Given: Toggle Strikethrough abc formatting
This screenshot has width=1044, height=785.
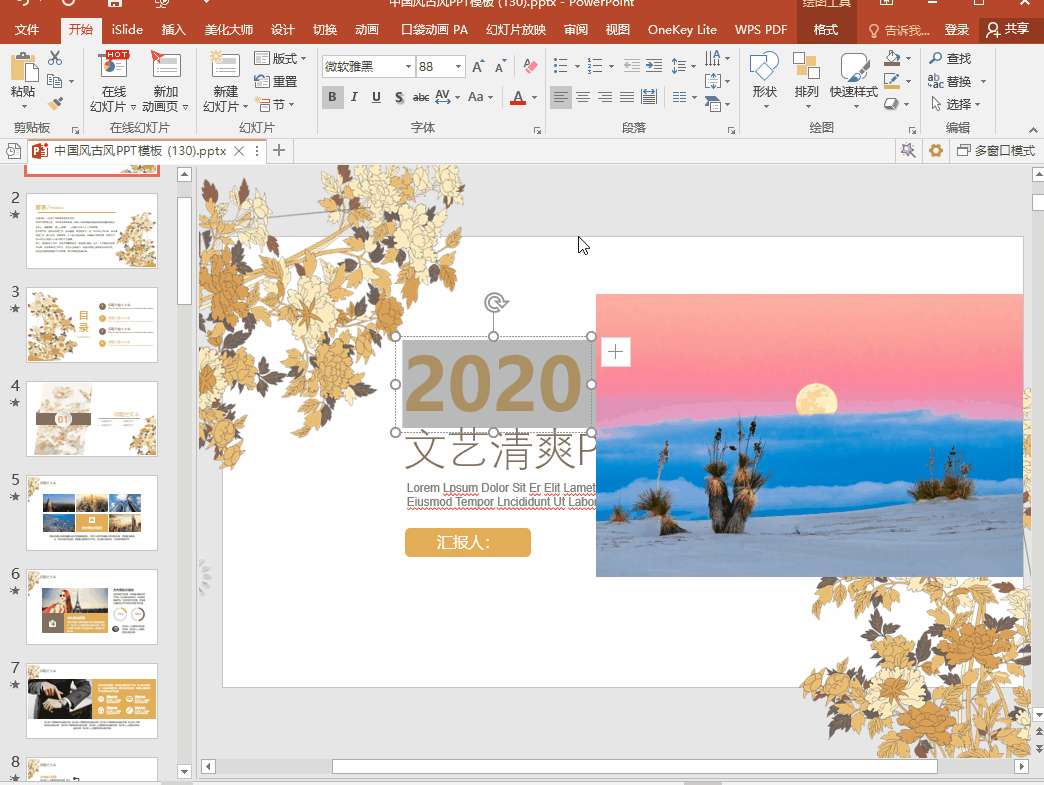Looking at the screenshot, I should point(421,97).
